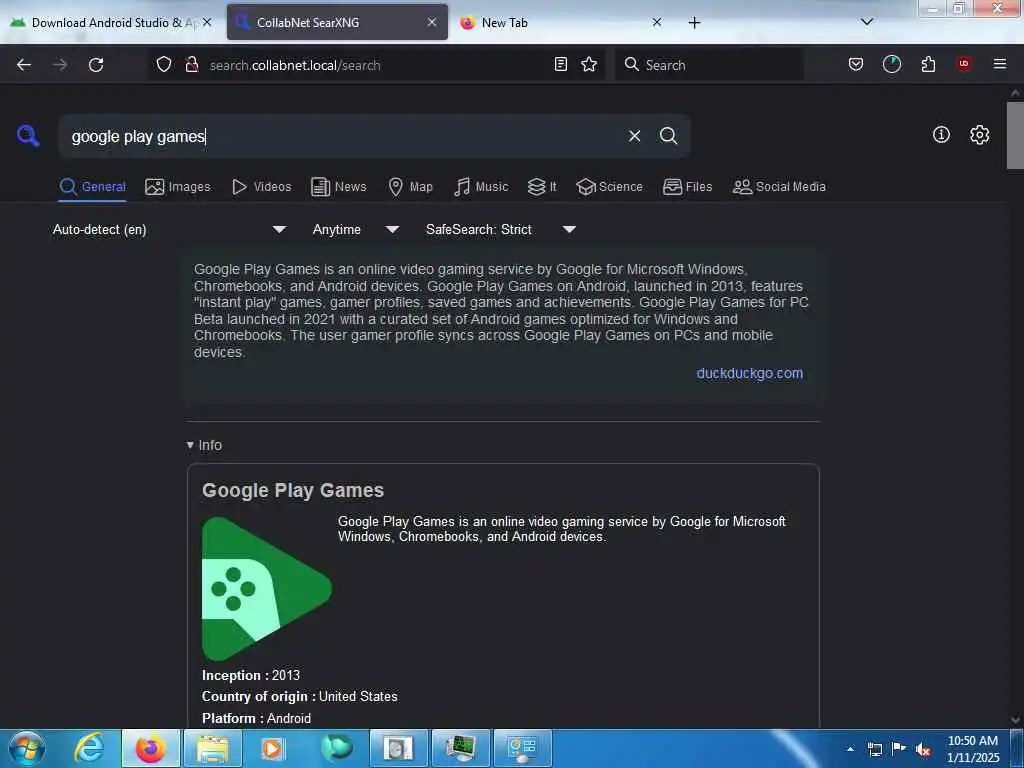This screenshot has width=1024, height=768.
Task: Click the scrollbar down arrow
Action: pyautogui.click(x=1015, y=720)
